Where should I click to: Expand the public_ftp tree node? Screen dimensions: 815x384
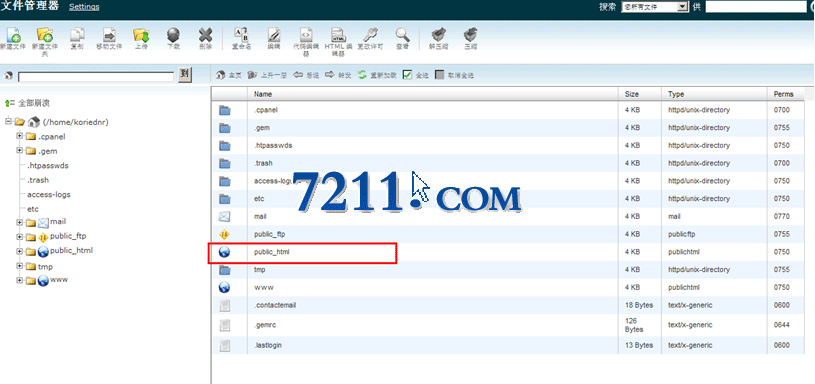pyautogui.click(x=20, y=236)
